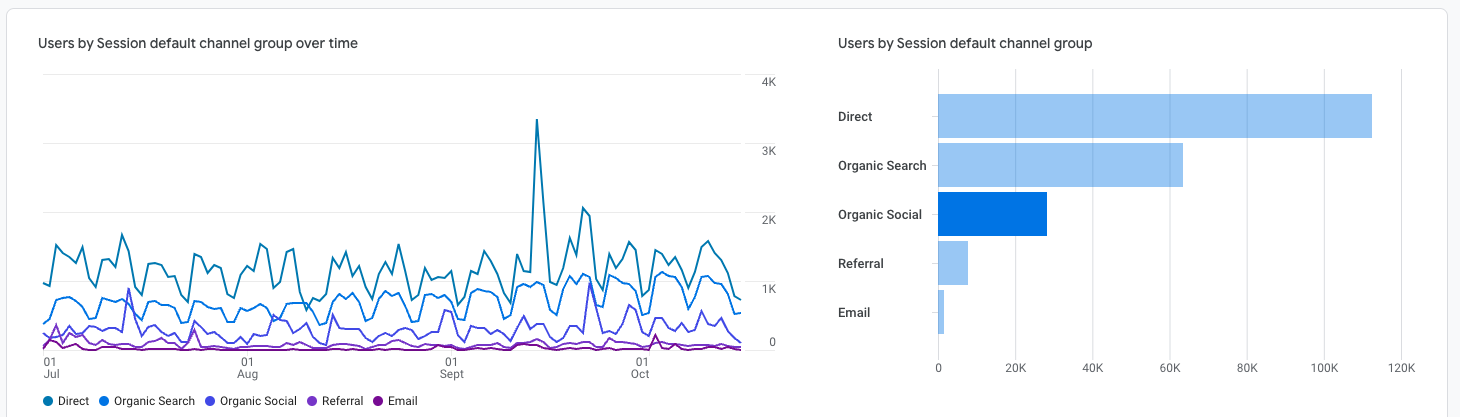Click the September spike peak on the Direct line
The width and height of the screenshot is (1460, 417).
click(537, 120)
